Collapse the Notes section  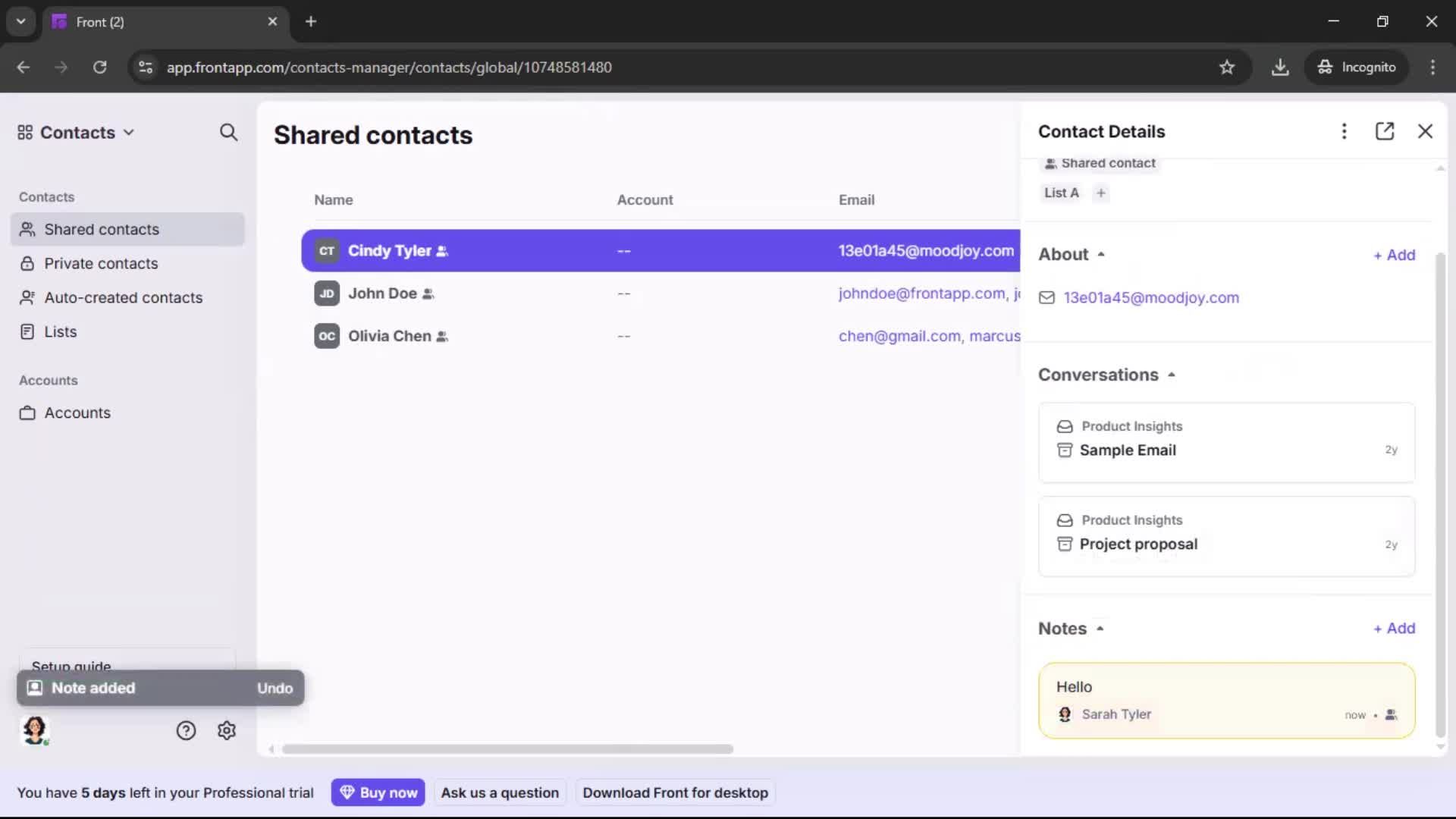1099,628
